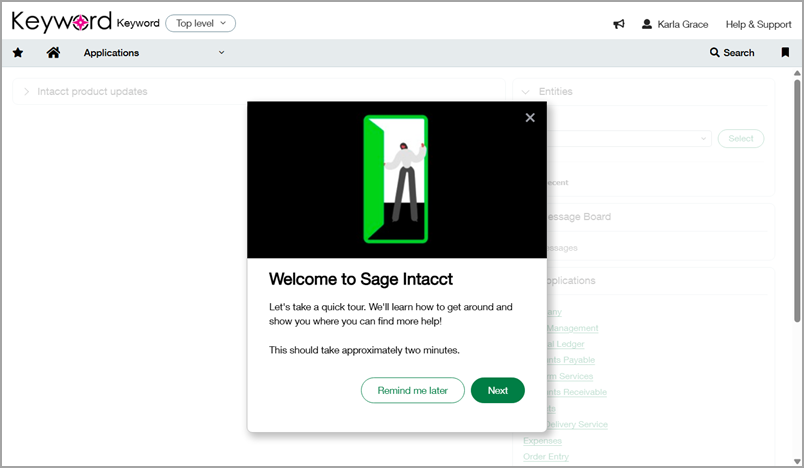Open the Delivery Service link
The image size is (804, 468).
coord(577,424)
